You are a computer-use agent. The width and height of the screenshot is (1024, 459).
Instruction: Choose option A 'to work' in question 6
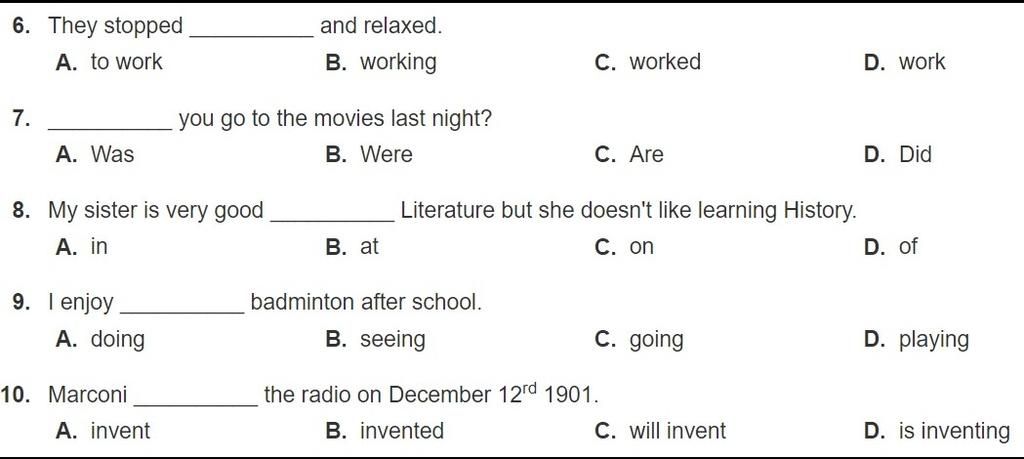point(110,63)
